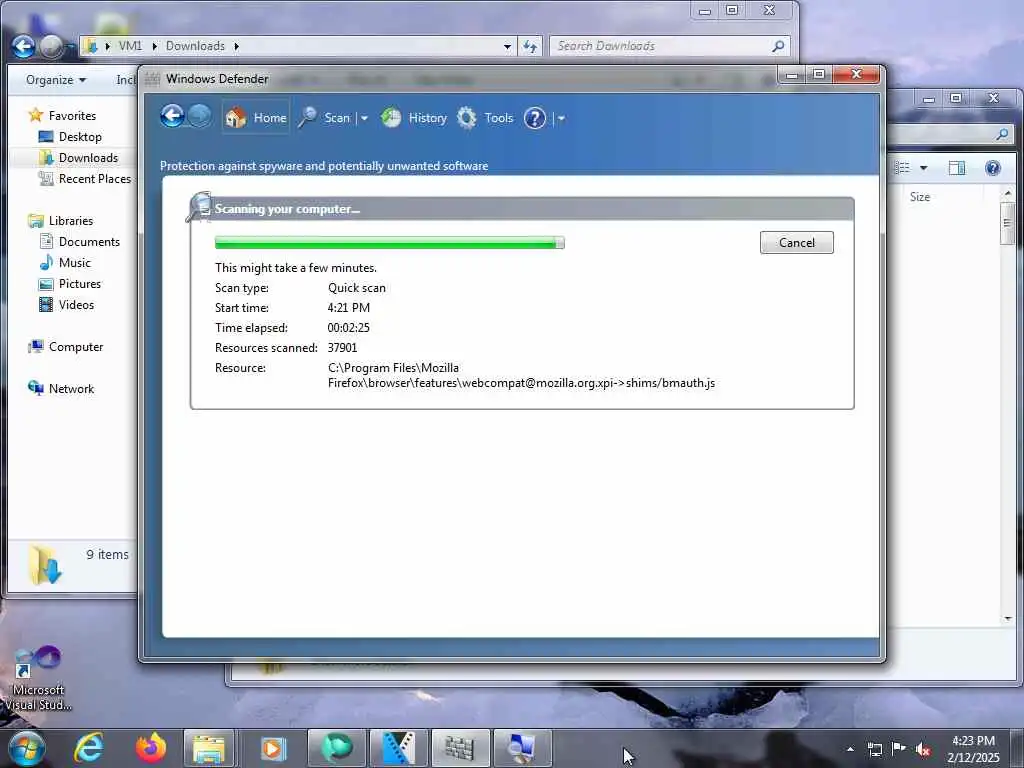Open the Windows Start menu
This screenshot has width=1024, height=768.
tap(27, 748)
